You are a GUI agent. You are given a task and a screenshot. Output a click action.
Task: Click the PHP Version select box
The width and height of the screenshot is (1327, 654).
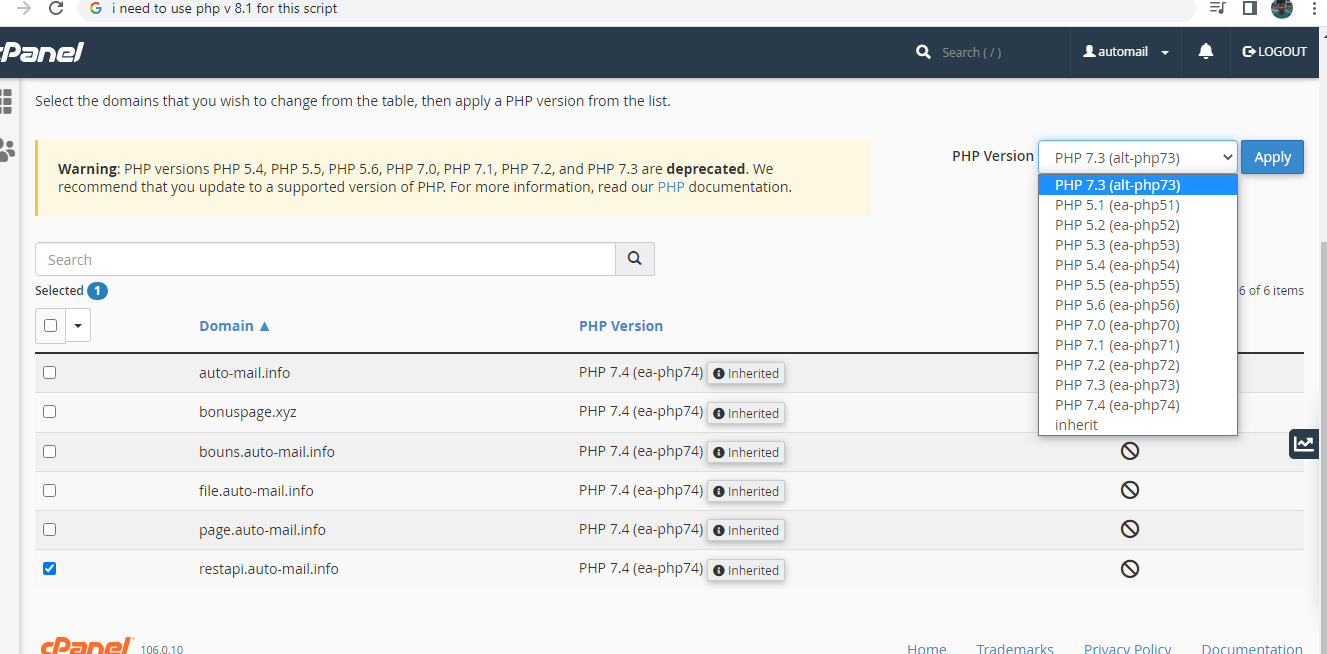pyautogui.click(x=1137, y=158)
